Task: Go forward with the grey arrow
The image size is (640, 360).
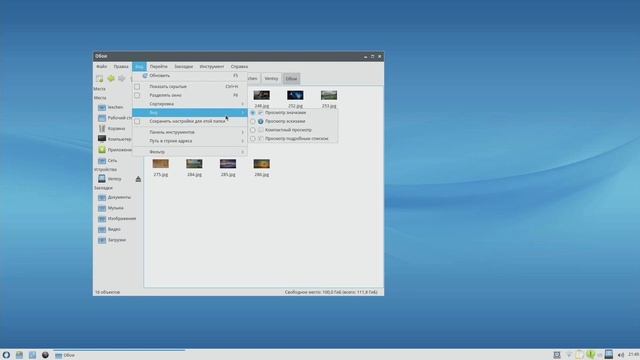Action: point(122,78)
